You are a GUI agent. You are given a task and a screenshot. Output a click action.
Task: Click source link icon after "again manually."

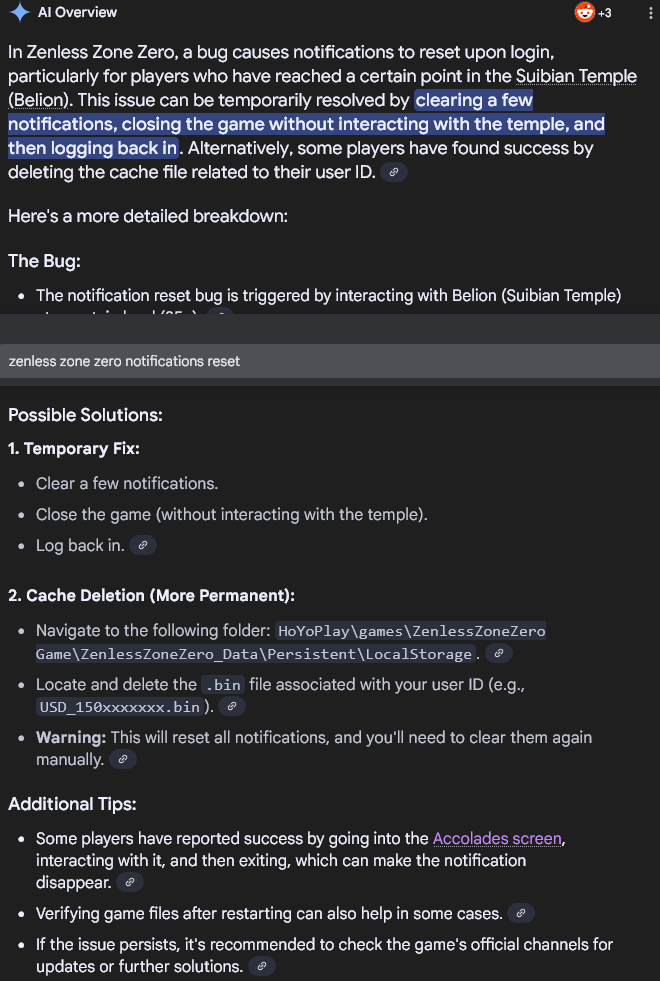click(122, 760)
